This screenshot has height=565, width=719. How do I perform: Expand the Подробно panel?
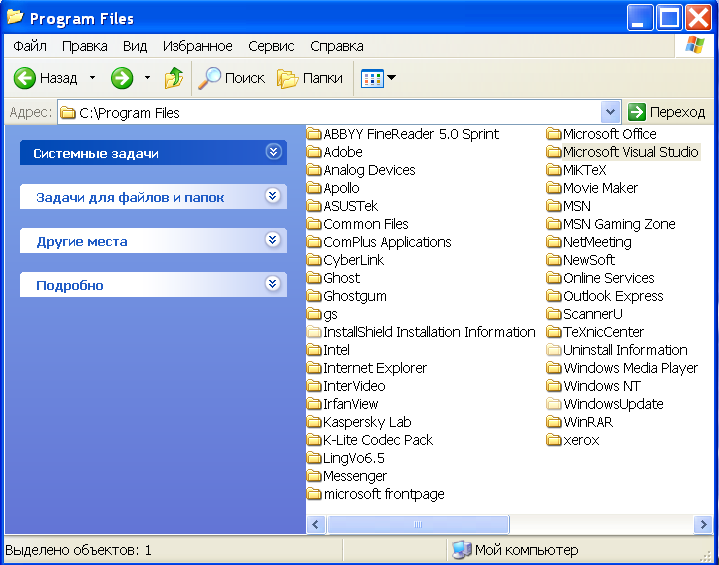[273, 284]
